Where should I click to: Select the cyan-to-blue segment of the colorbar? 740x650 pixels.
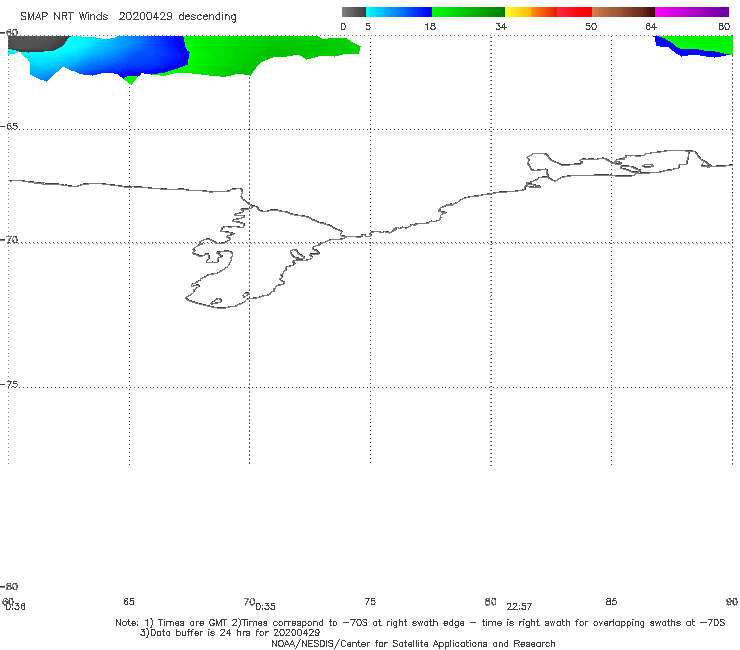399,12
